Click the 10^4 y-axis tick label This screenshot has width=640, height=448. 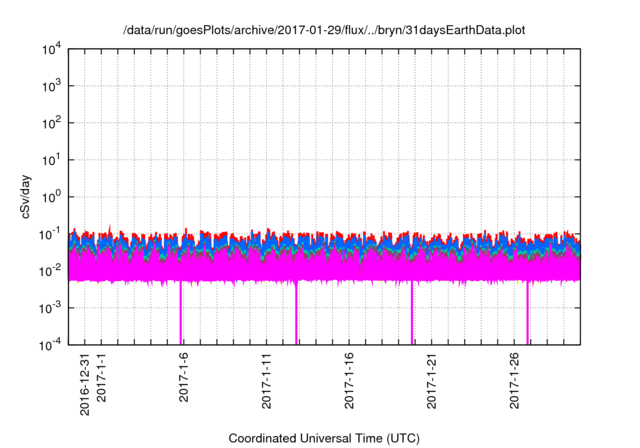coord(52,49)
